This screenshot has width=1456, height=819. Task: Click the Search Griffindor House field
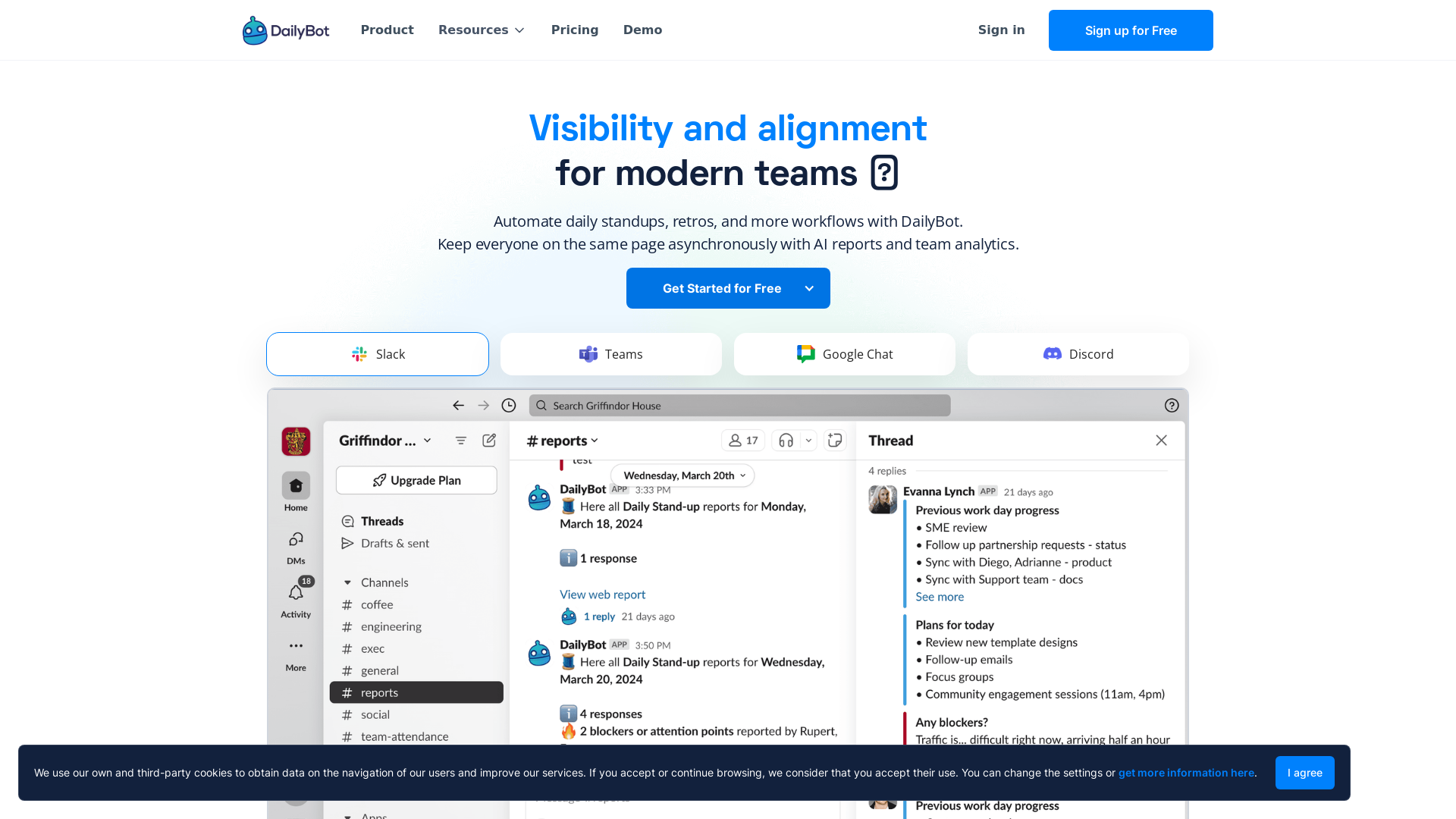point(740,406)
